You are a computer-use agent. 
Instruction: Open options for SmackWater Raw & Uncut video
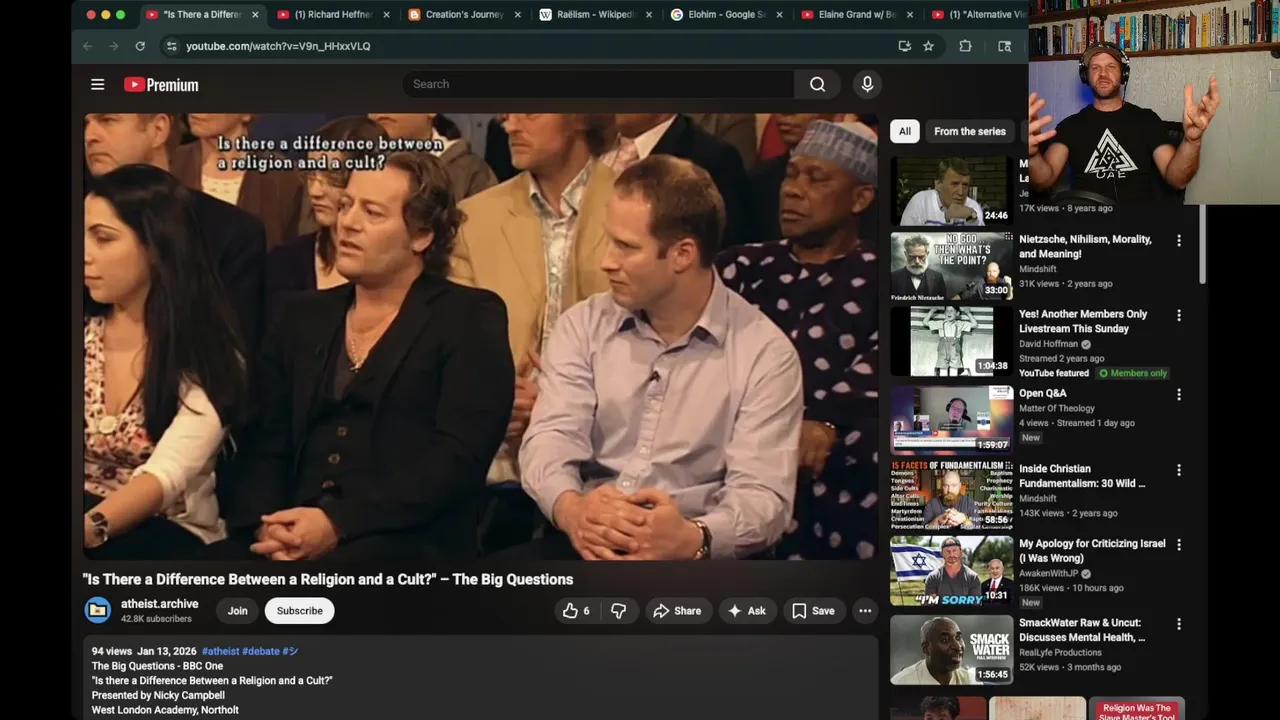1178,624
